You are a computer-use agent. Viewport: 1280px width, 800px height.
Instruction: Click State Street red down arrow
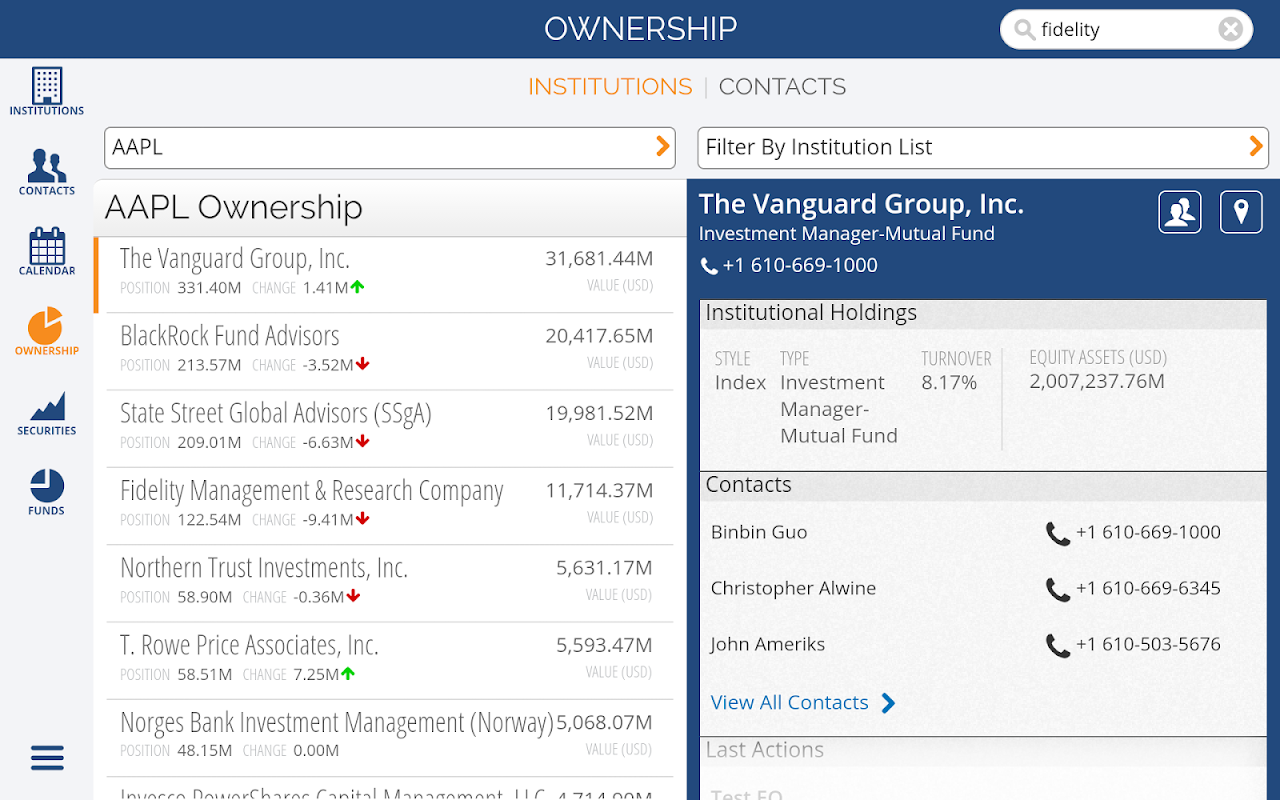[363, 441]
